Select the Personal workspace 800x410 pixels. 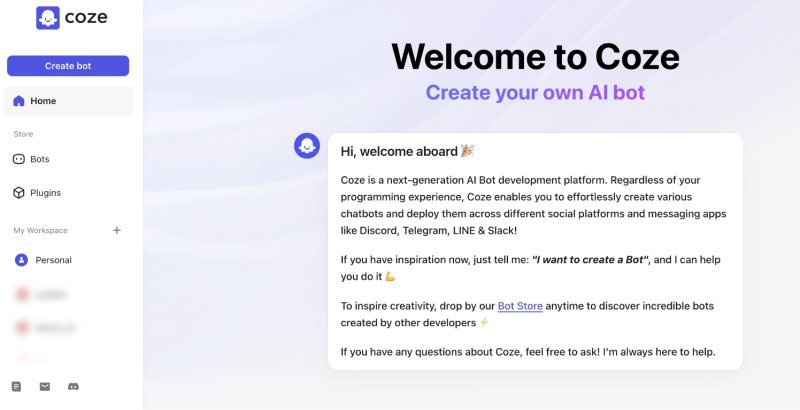pyautogui.click(x=68, y=260)
